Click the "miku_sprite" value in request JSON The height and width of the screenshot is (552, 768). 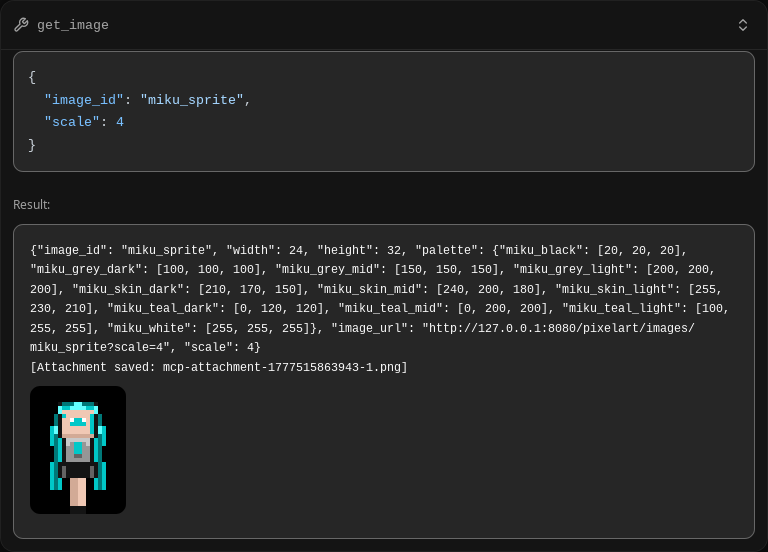192,100
